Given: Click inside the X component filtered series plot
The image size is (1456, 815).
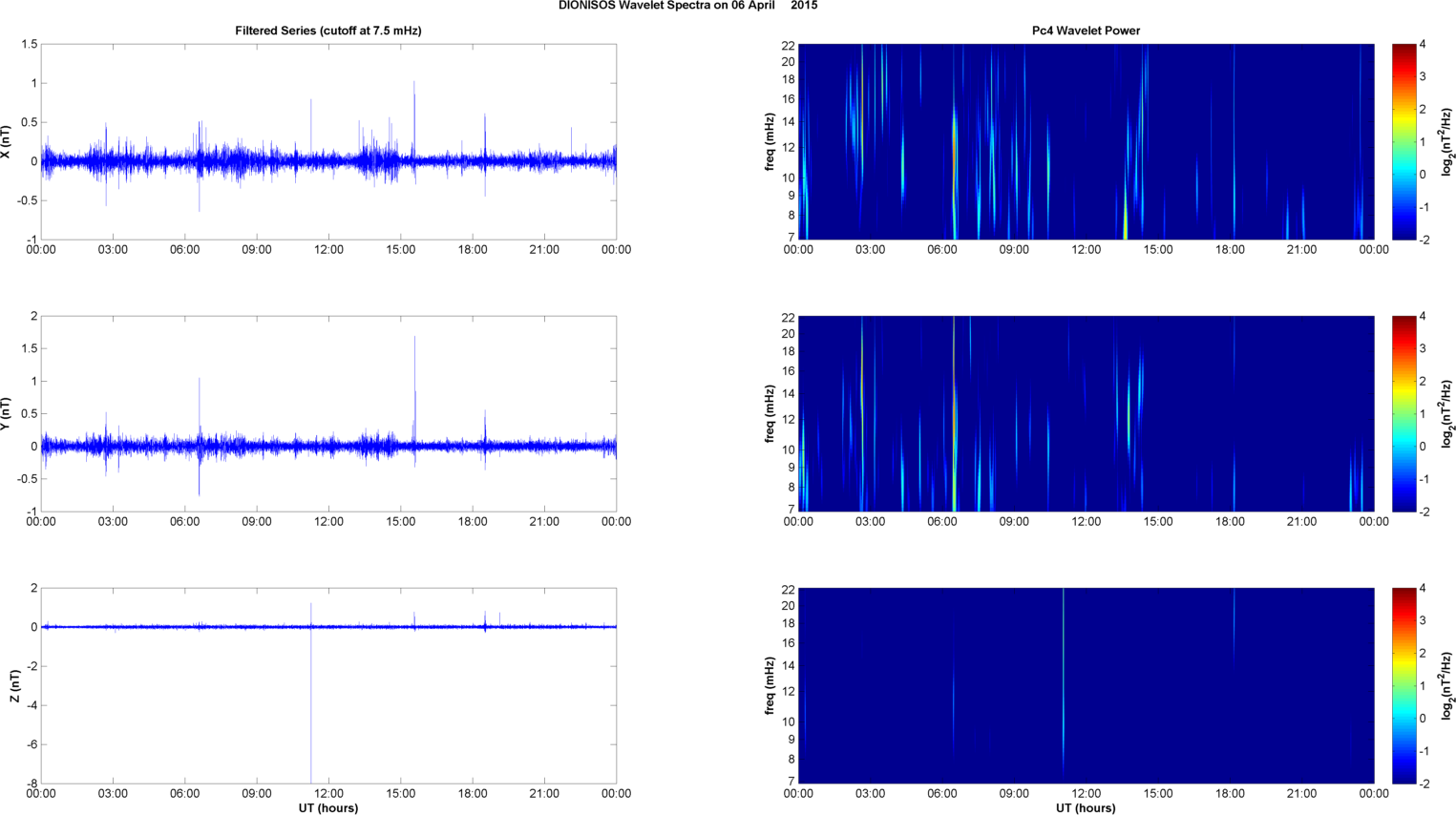Looking at the screenshot, I should click(328, 141).
